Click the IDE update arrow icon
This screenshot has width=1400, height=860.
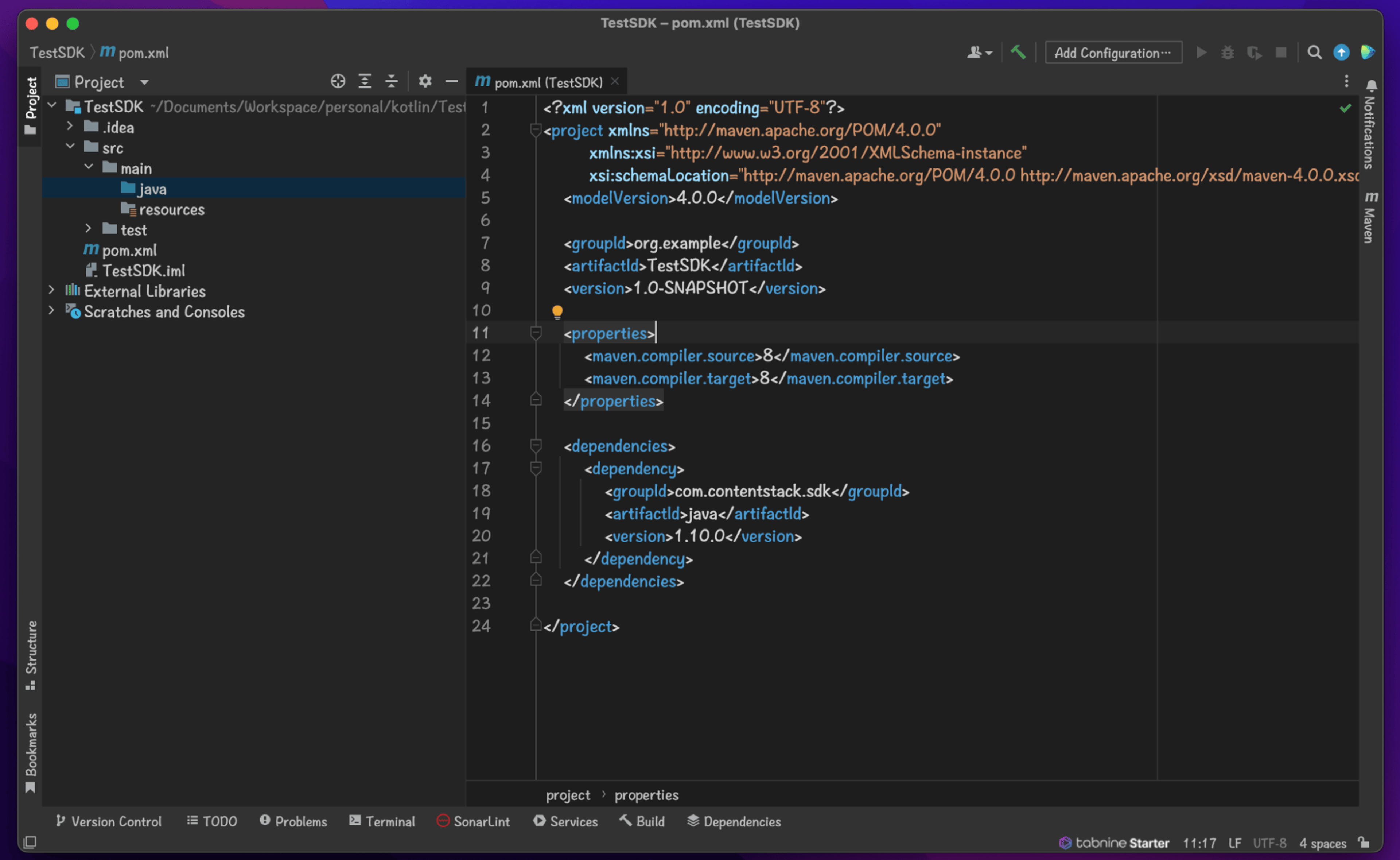(x=1341, y=53)
